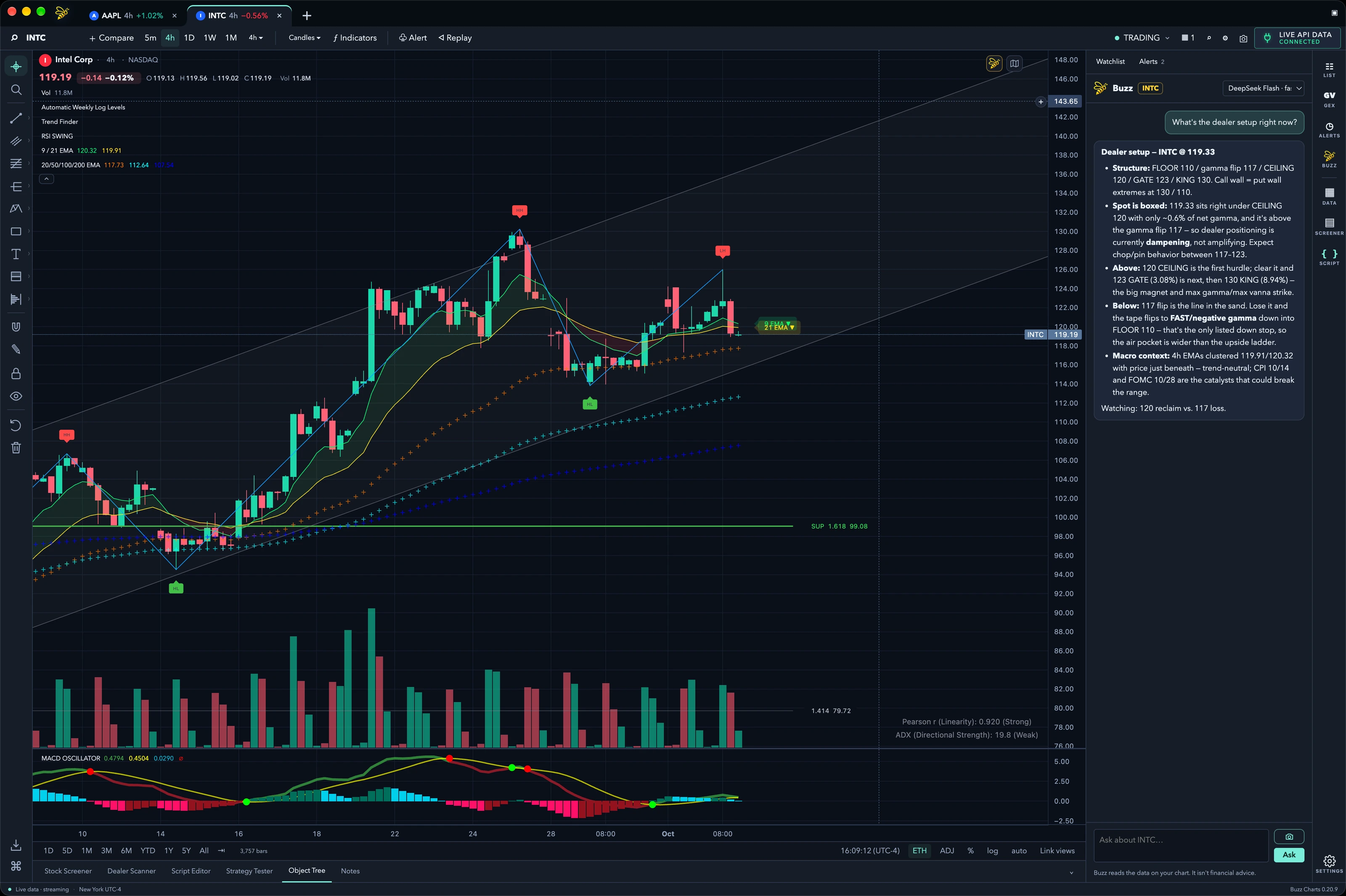The image size is (1346, 896).
Task: Open the DATA sidebar panel
Action: click(1330, 197)
